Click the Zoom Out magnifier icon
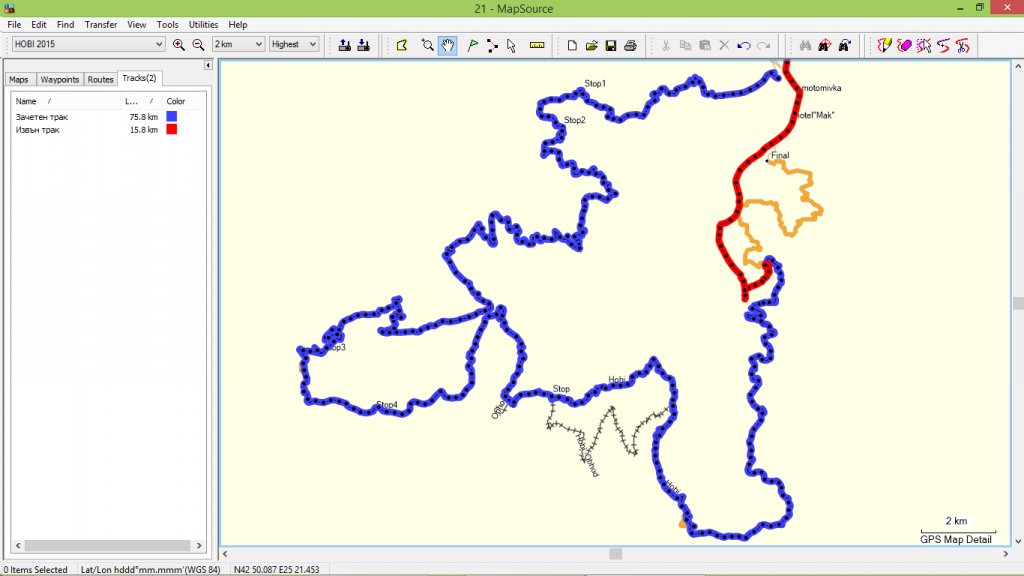1024x576 pixels. 199,44
